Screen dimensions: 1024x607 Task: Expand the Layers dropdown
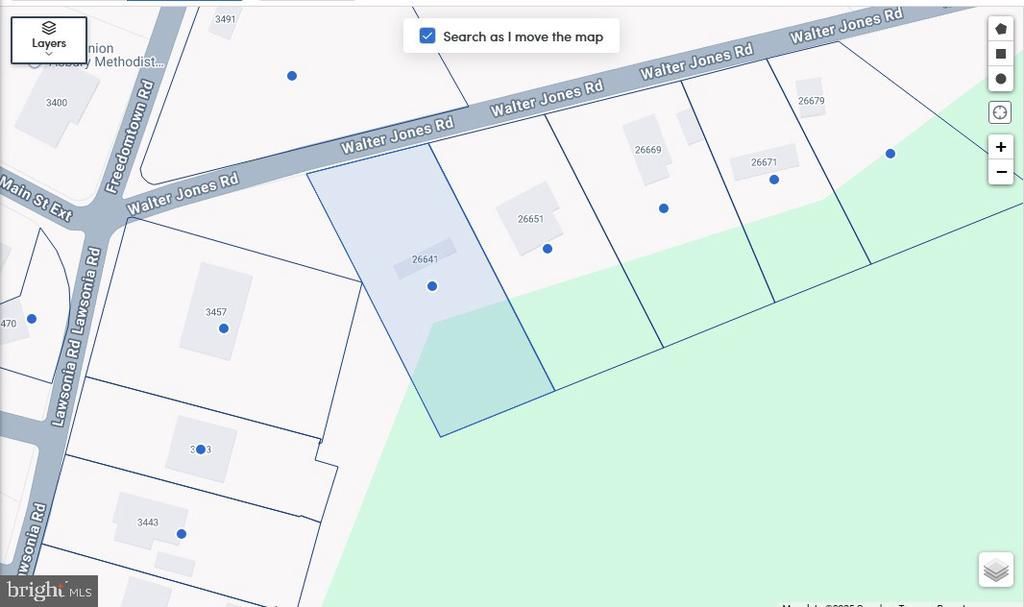coord(48,40)
